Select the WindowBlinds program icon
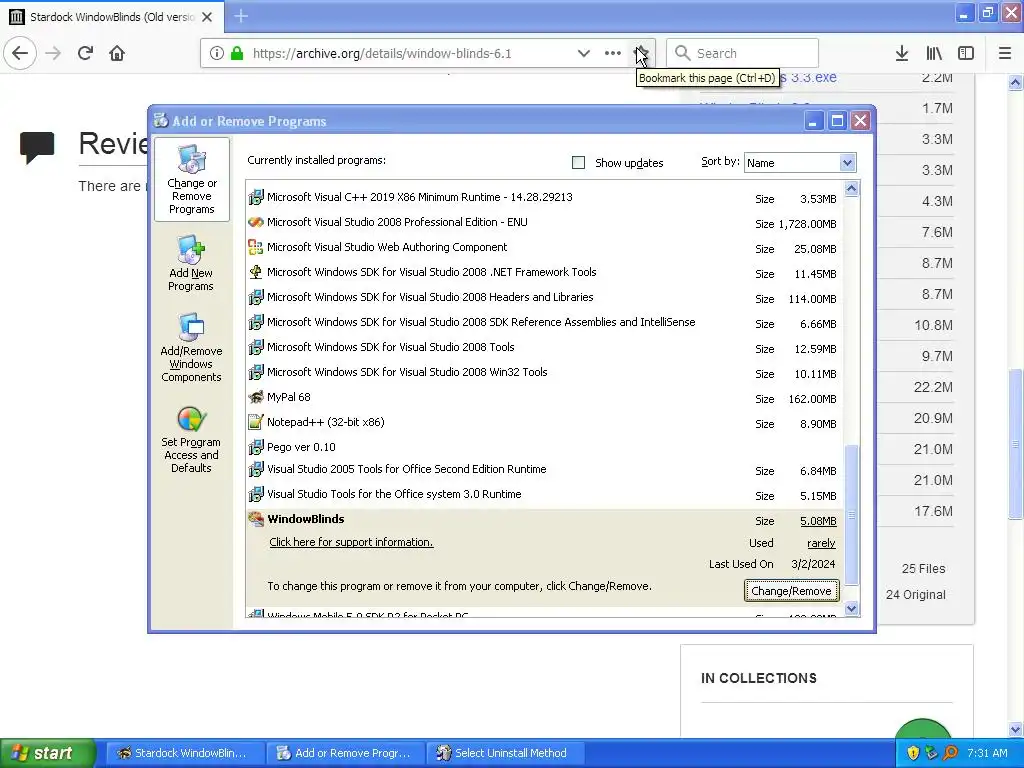This screenshot has width=1024, height=768. coord(255,519)
